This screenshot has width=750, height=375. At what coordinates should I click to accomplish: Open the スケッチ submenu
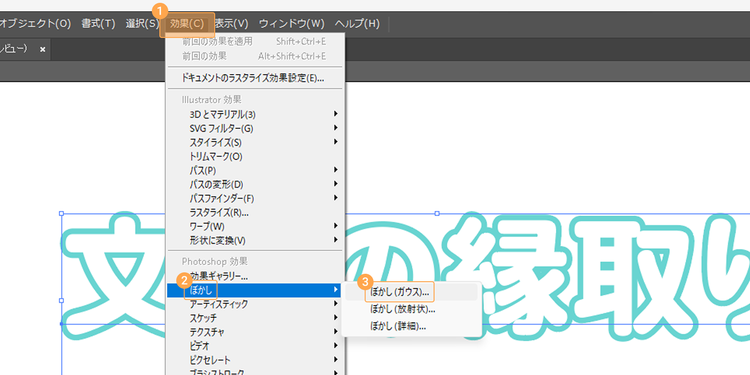(x=254, y=318)
